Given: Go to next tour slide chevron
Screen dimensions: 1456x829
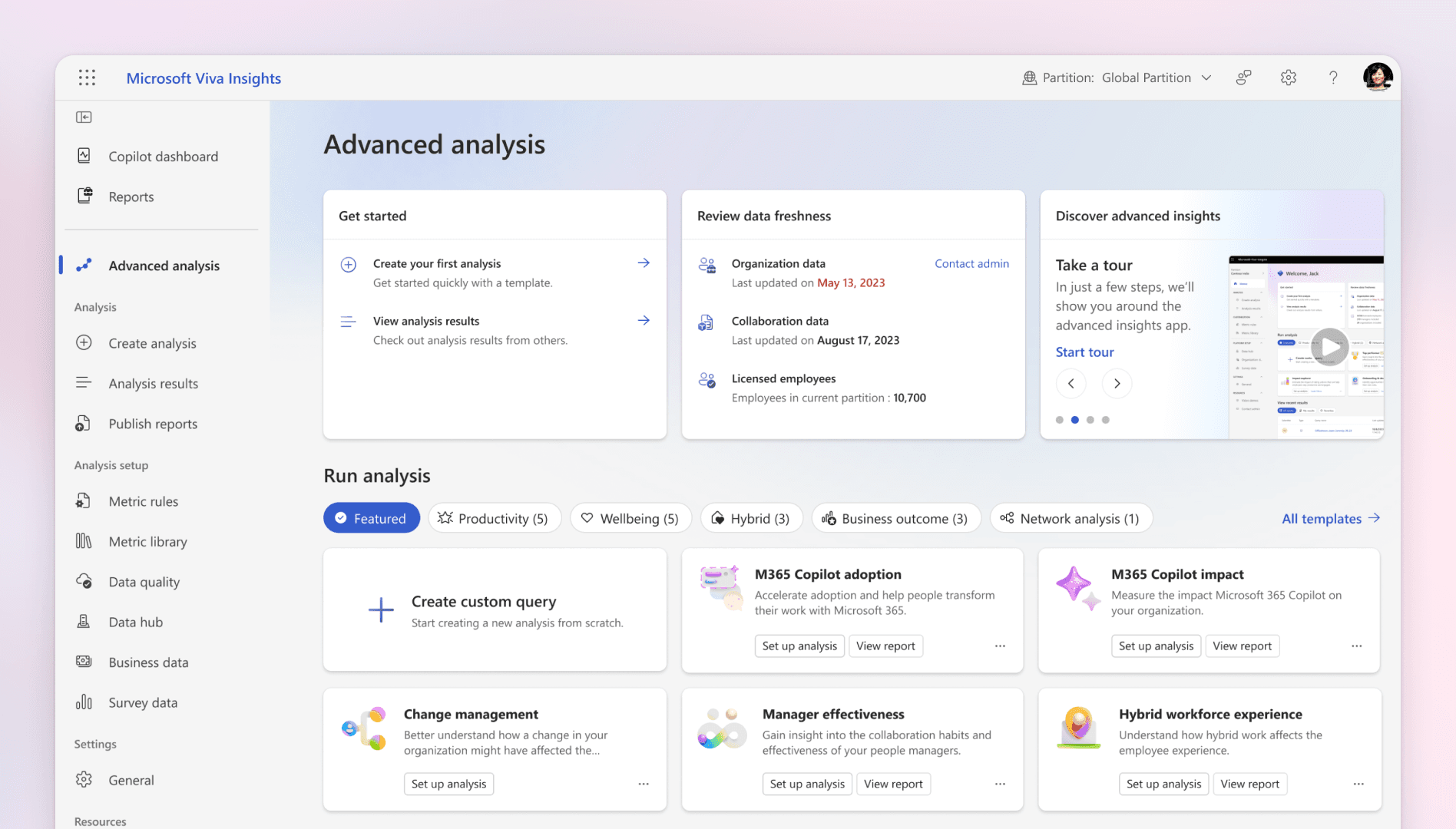Looking at the screenshot, I should point(1117,383).
